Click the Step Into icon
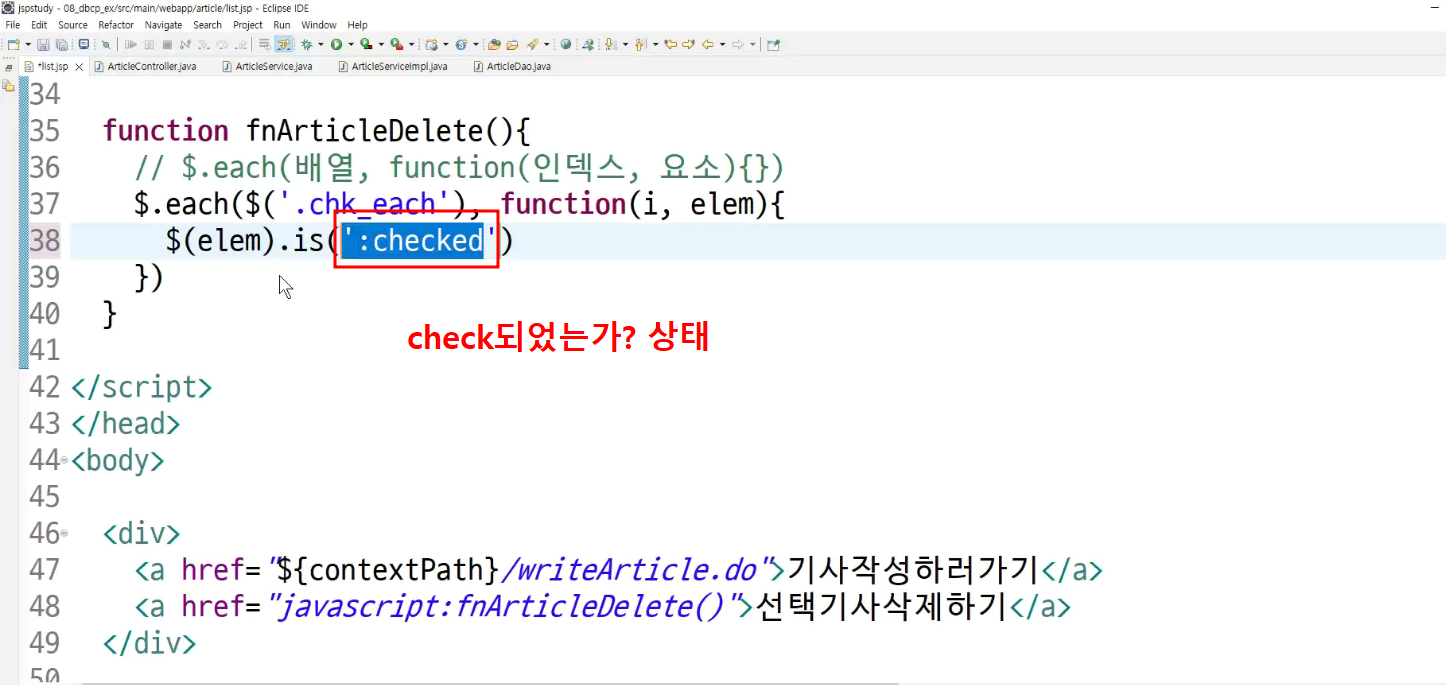 [203, 44]
